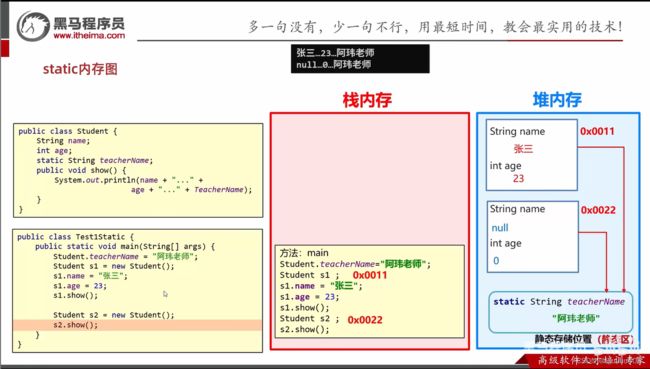Select the 'static内存图' slide title

pos(80,69)
